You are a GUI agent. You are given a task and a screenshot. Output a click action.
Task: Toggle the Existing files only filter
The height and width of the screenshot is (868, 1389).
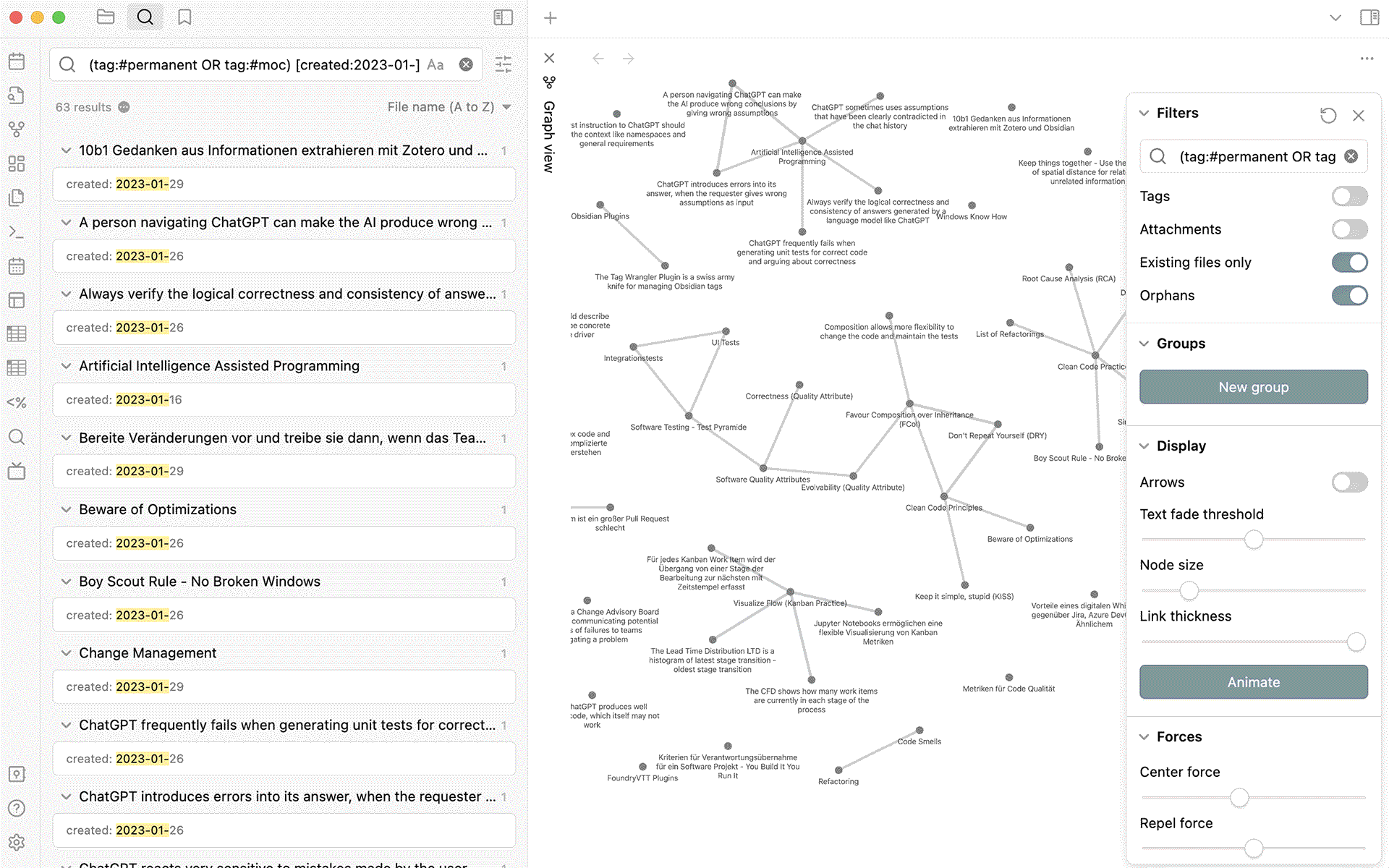coord(1349,262)
